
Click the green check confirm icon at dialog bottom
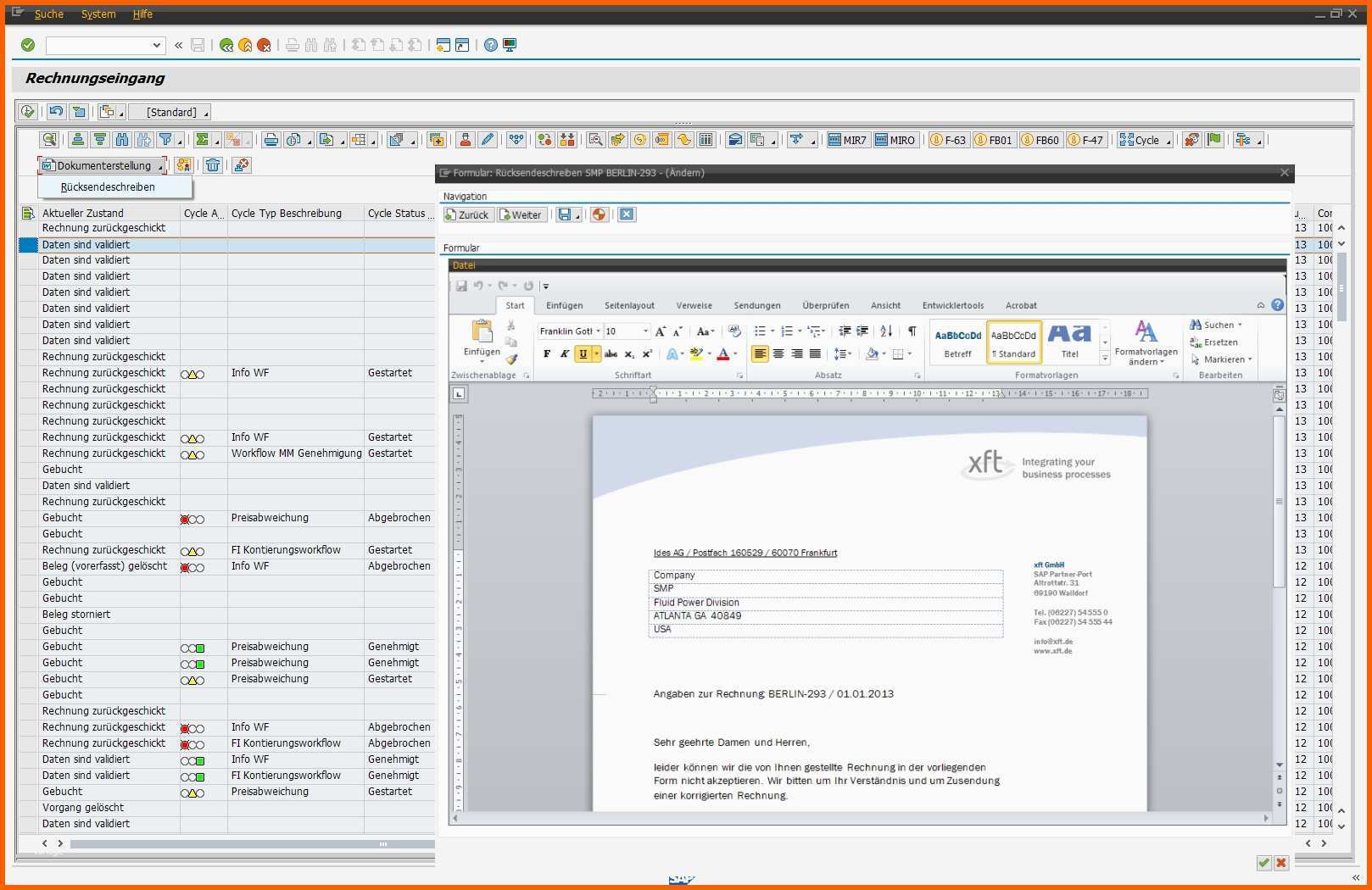1263,863
